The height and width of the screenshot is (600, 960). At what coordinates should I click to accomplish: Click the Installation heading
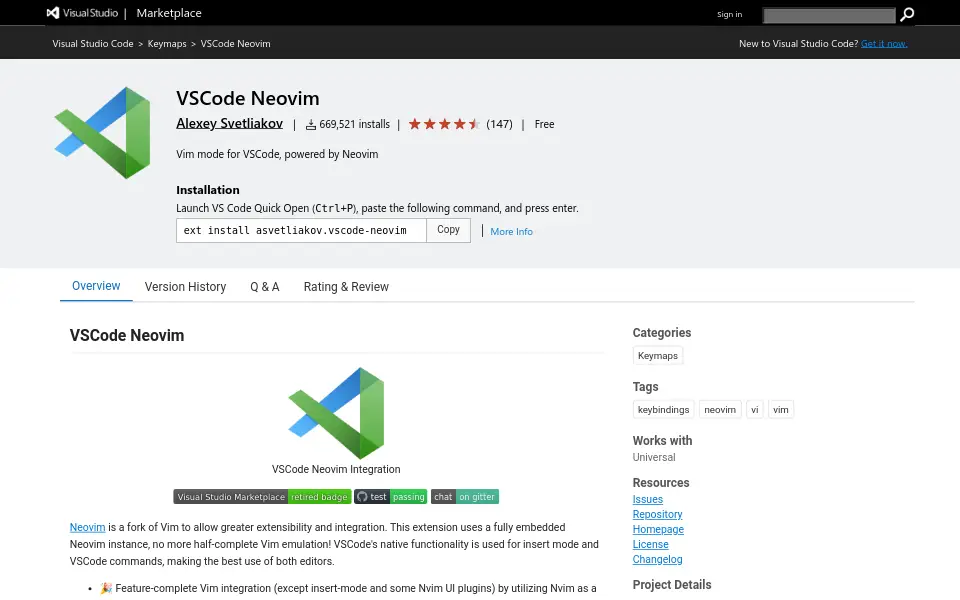pyautogui.click(x=208, y=190)
